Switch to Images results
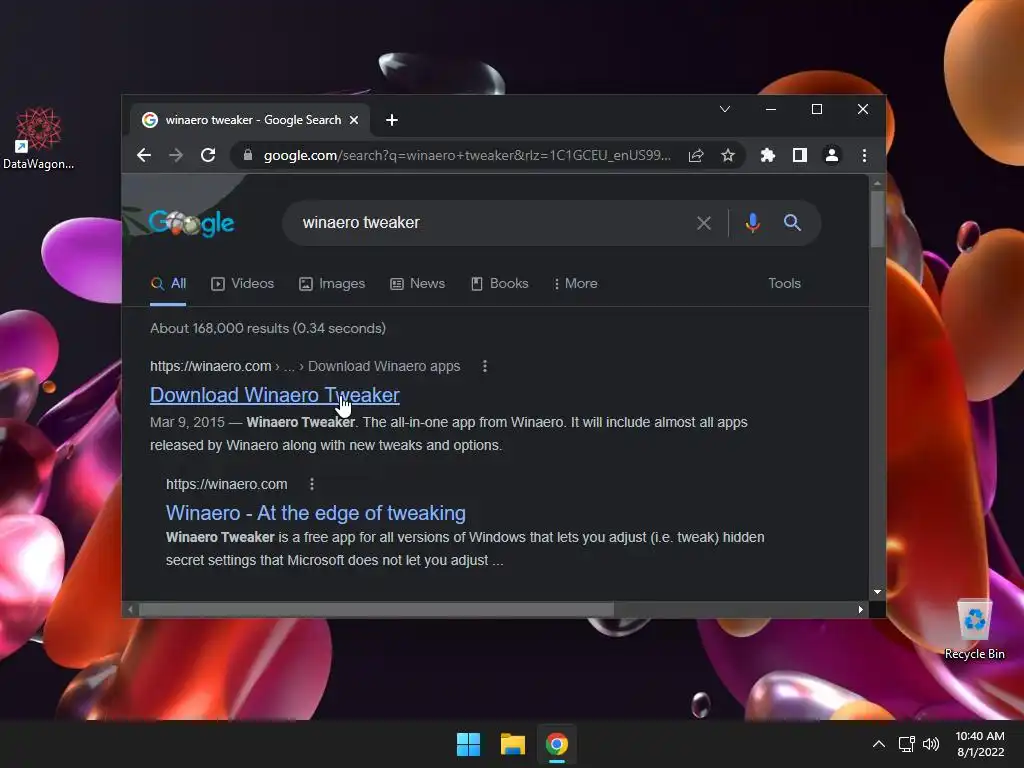1024x768 pixels. (x=332, y=283)
